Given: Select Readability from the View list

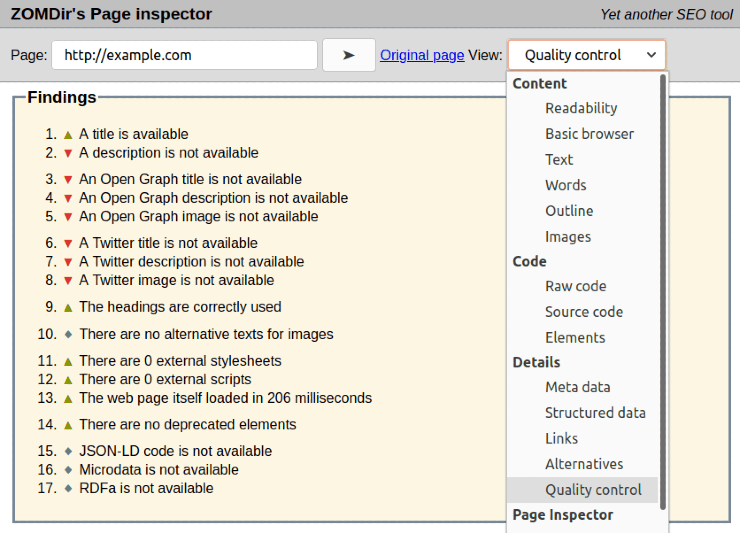Looking at the screenshot, I should pyautogui.click(x=581, y=108).
